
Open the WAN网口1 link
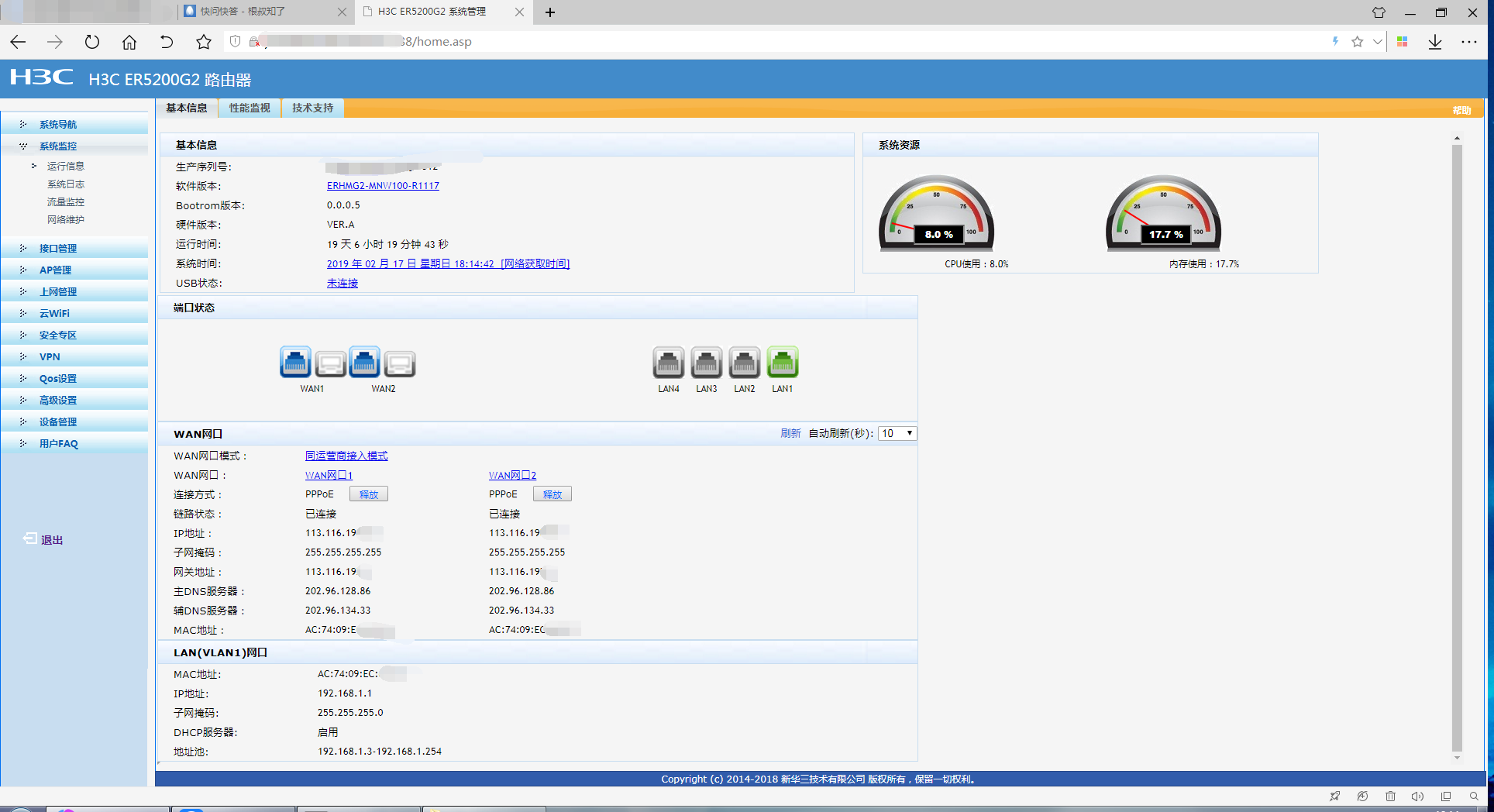coord(329,475)
